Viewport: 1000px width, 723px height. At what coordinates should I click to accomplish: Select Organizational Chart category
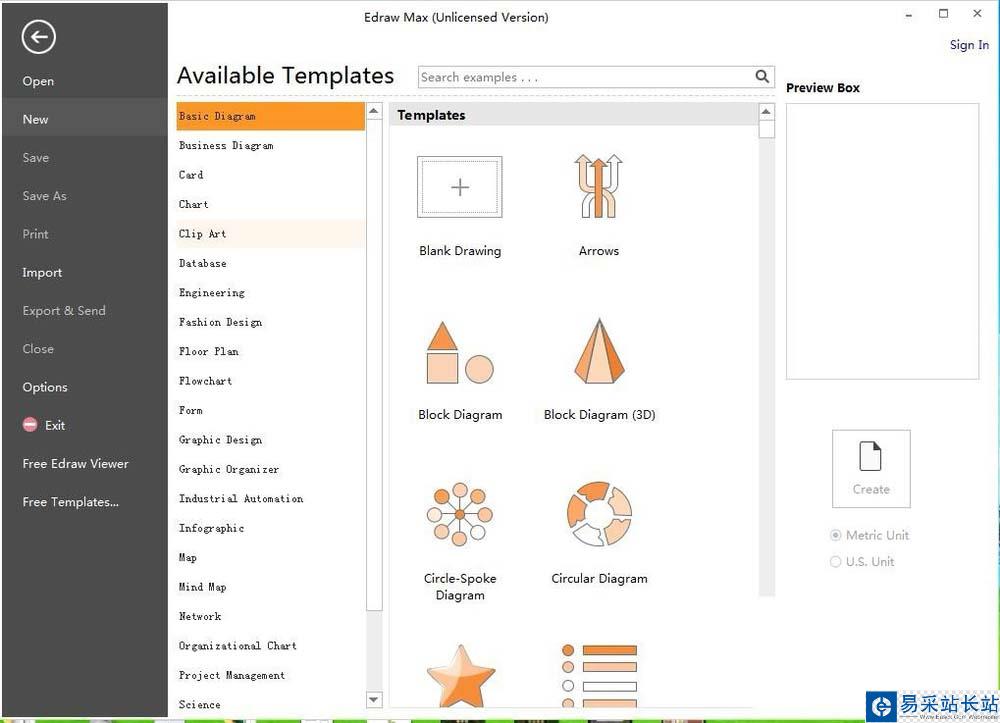[x=270, y=646]
